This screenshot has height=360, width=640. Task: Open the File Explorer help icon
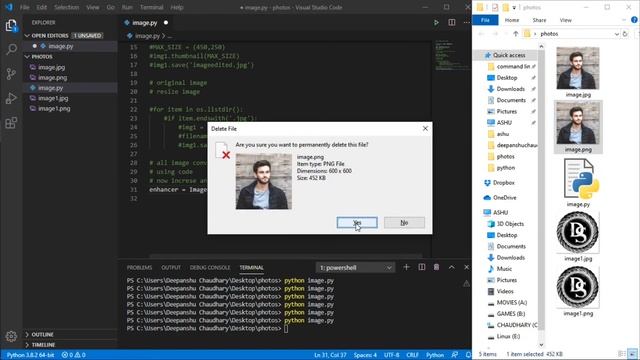(x=634, y=20)
